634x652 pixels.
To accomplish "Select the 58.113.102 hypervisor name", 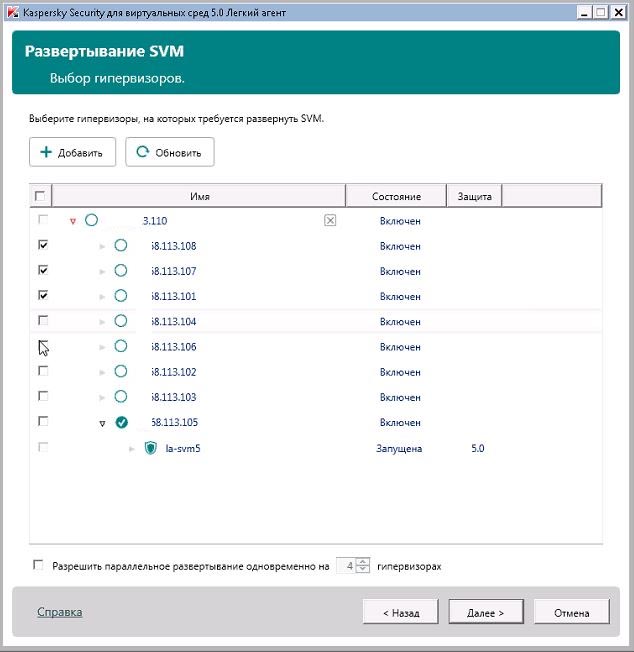I will pyautogui.click(x=173, y=372).
